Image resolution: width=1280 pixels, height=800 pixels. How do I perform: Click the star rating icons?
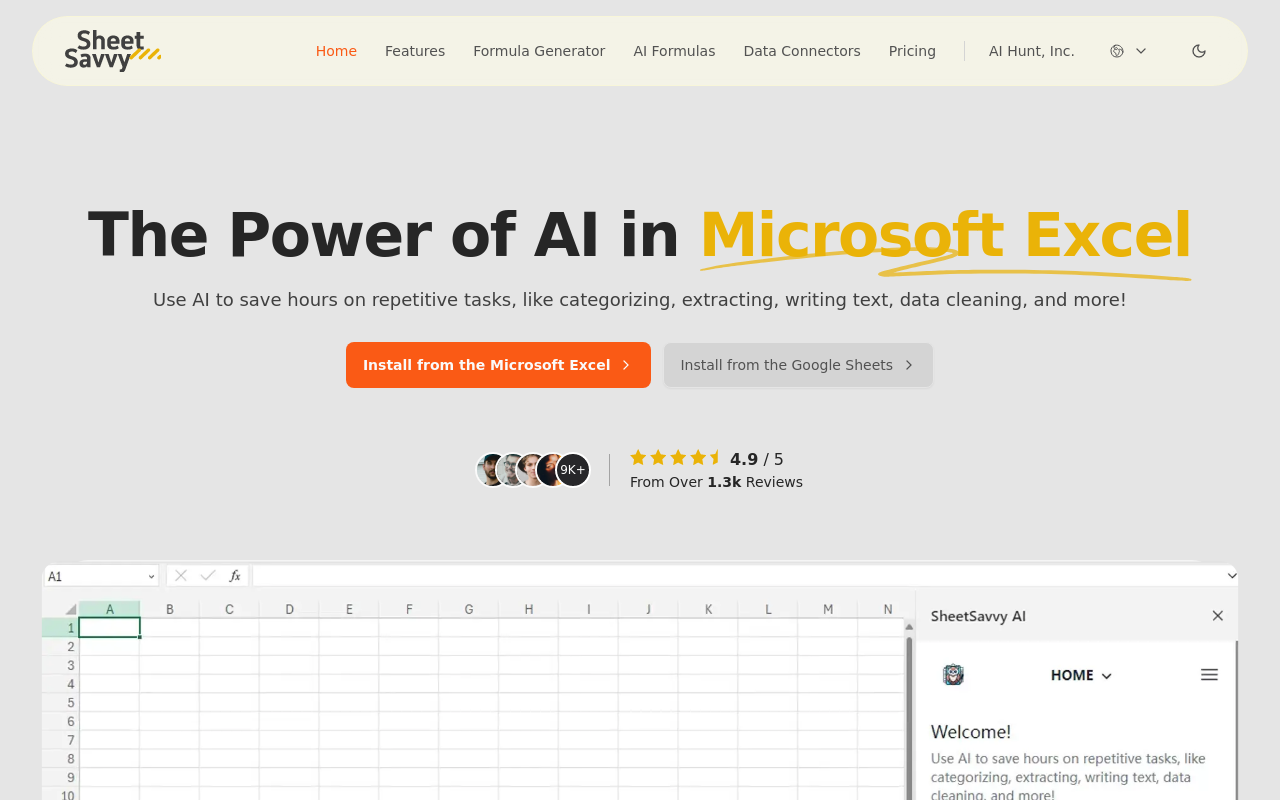pyautogui.click(x=676, y=458)
